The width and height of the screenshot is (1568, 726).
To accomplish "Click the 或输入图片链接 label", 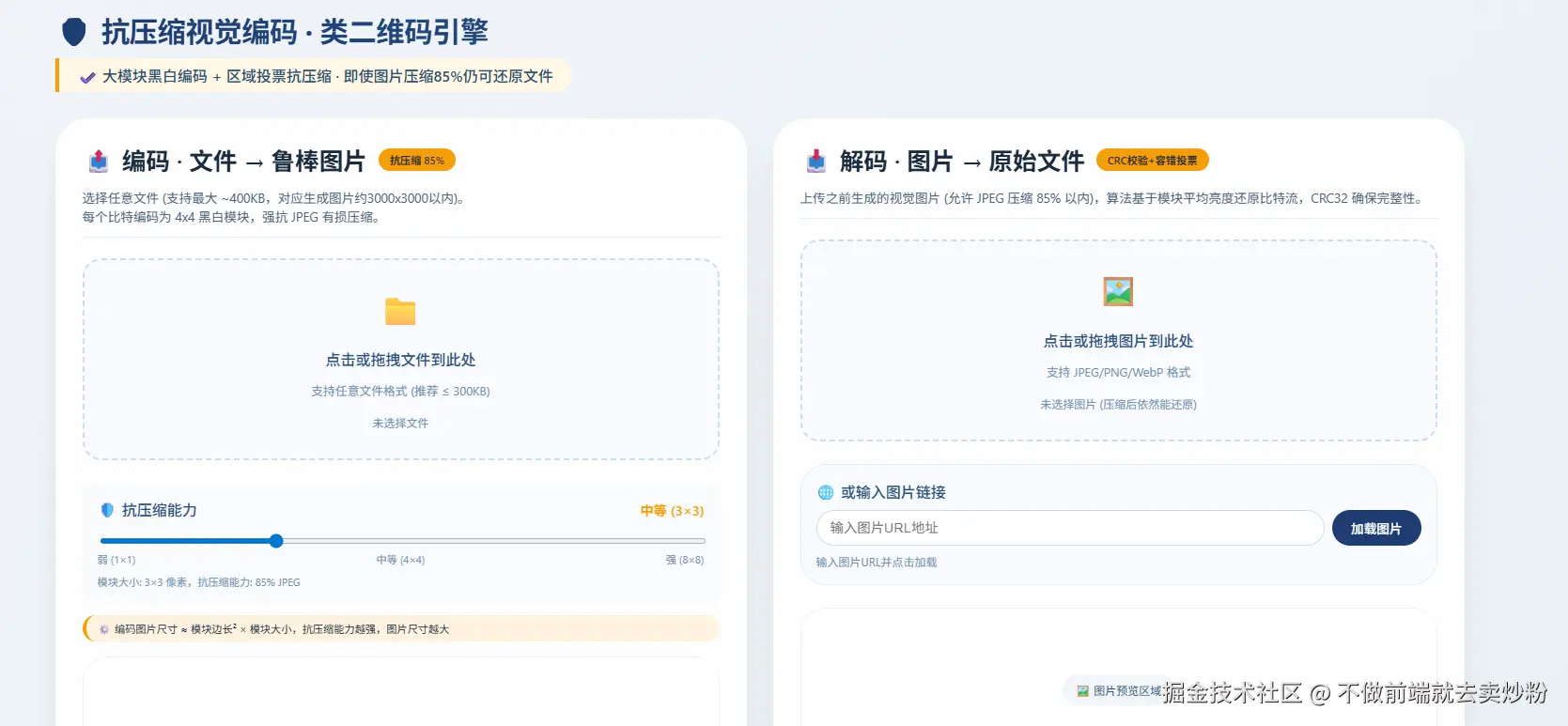I will (x=893, y=492).
